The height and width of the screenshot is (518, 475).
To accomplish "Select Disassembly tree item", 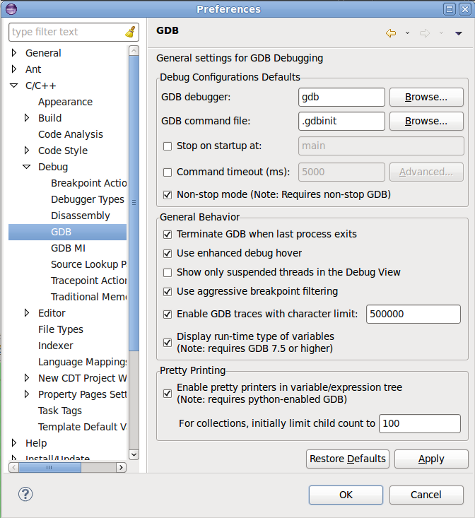I will click(80, 216).
